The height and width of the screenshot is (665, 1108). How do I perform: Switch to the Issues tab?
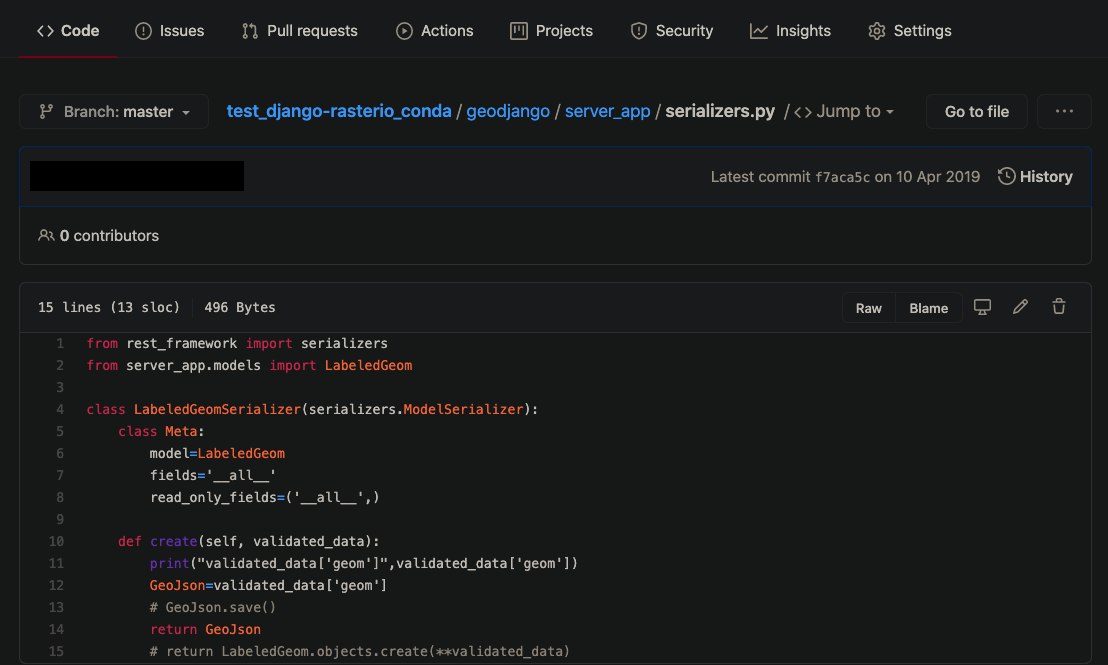pyautogui.click(x=169, y=31)
